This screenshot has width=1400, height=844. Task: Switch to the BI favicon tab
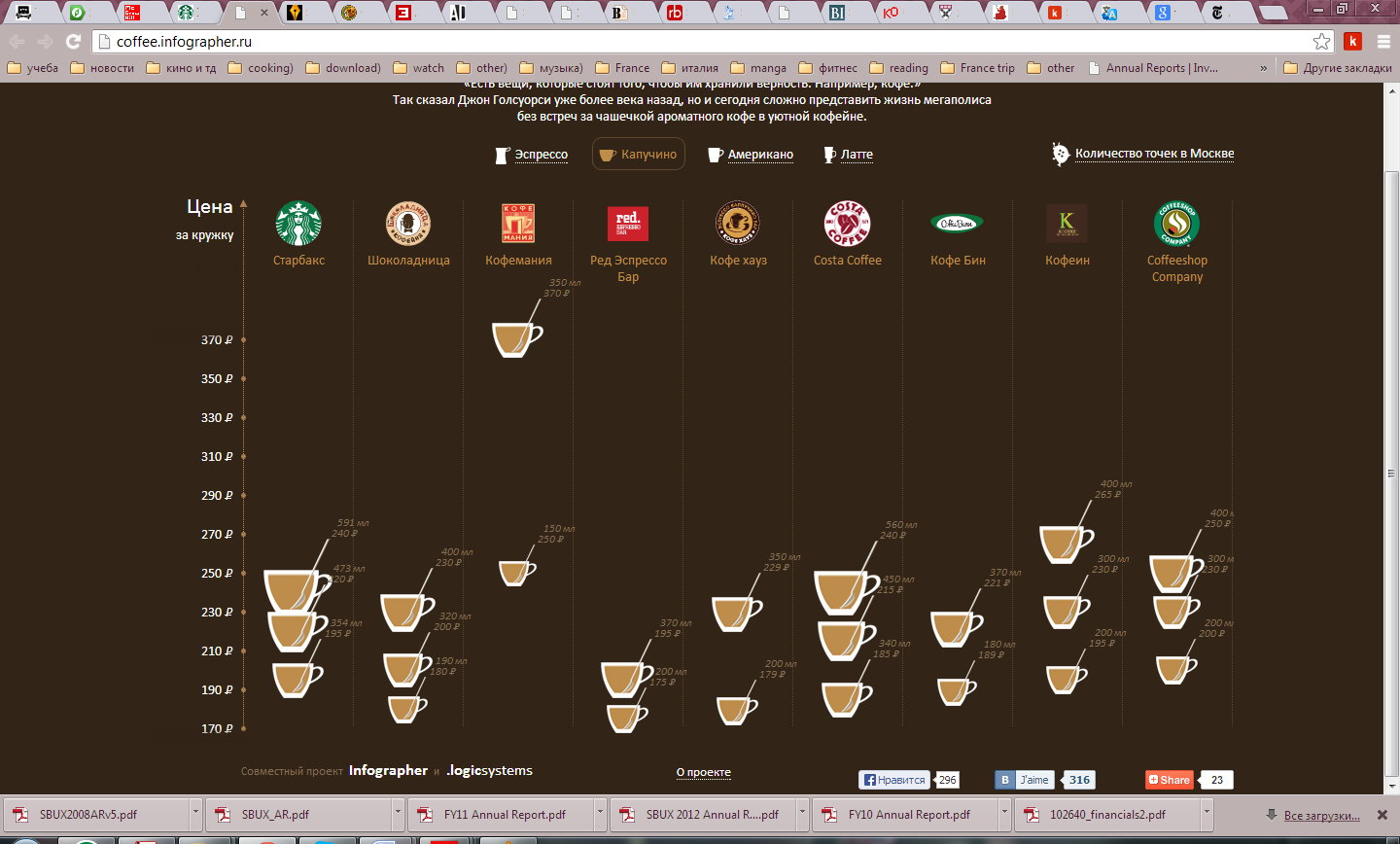click(x=837, y=13)
